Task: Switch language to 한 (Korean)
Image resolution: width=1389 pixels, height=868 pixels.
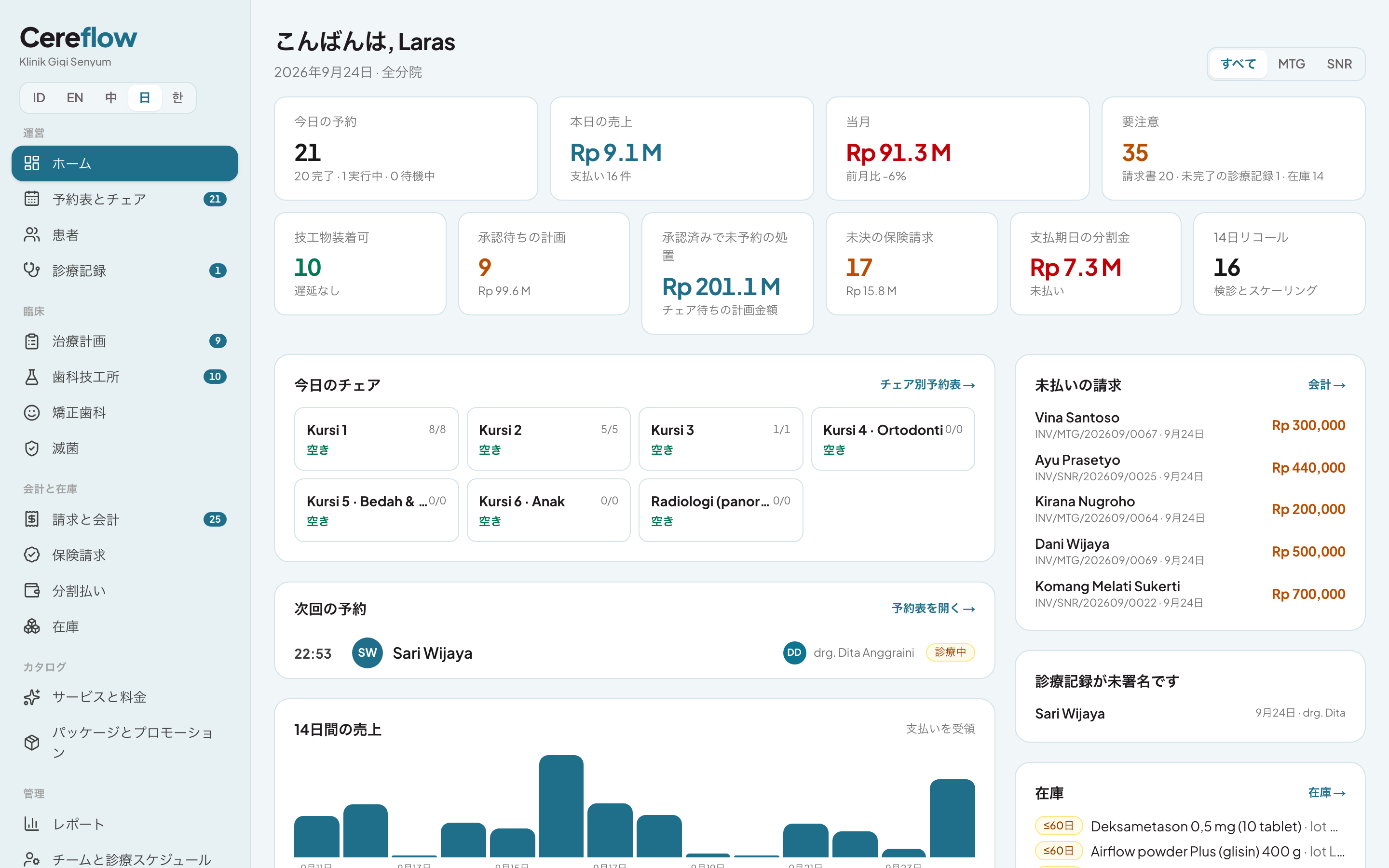Action: (178, 97)
